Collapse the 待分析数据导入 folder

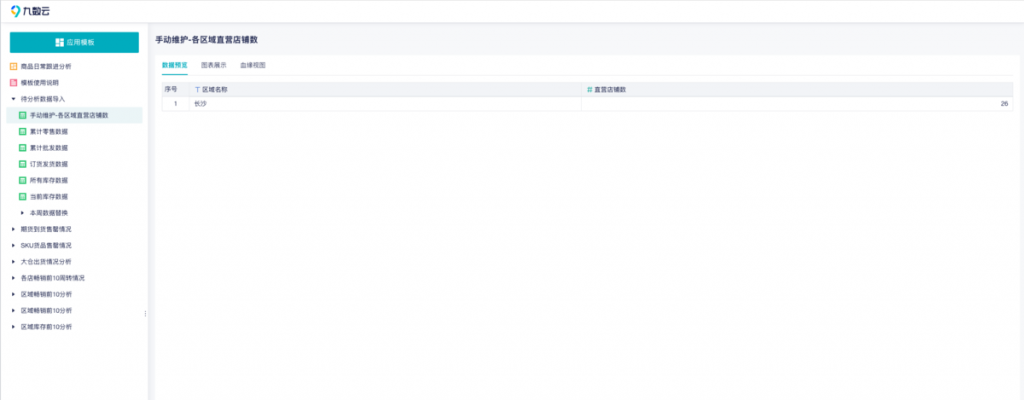13,99
